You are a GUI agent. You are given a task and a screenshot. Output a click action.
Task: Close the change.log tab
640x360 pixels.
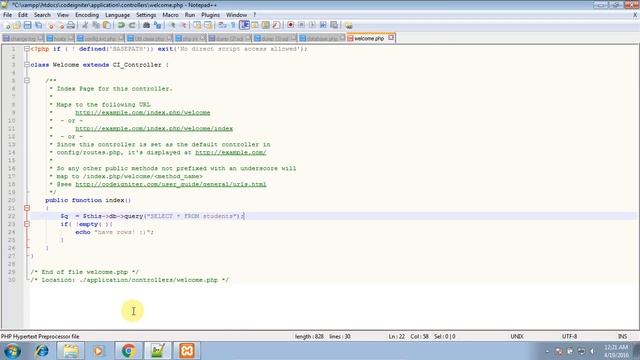pos(40,38)
